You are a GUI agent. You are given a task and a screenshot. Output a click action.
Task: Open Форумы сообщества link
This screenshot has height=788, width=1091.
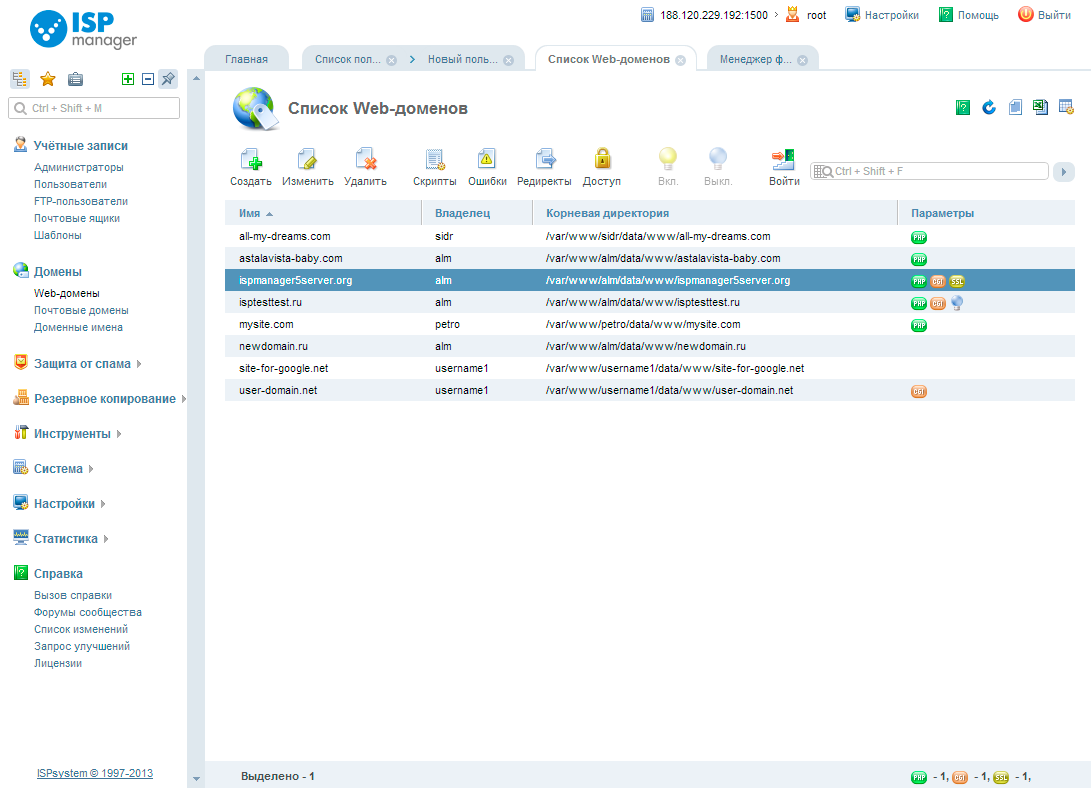click(x=88, y=612)
